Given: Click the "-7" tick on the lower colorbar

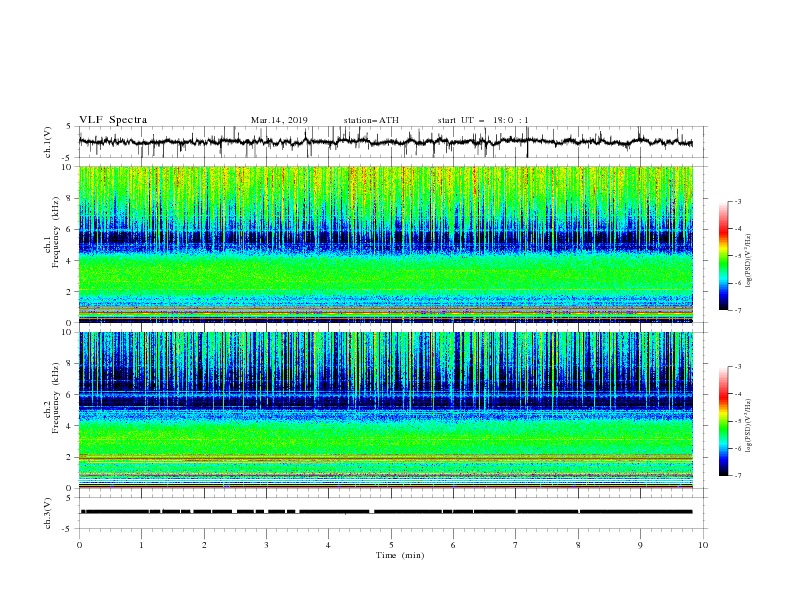Looking at the screenshot, I should [738, 476].
